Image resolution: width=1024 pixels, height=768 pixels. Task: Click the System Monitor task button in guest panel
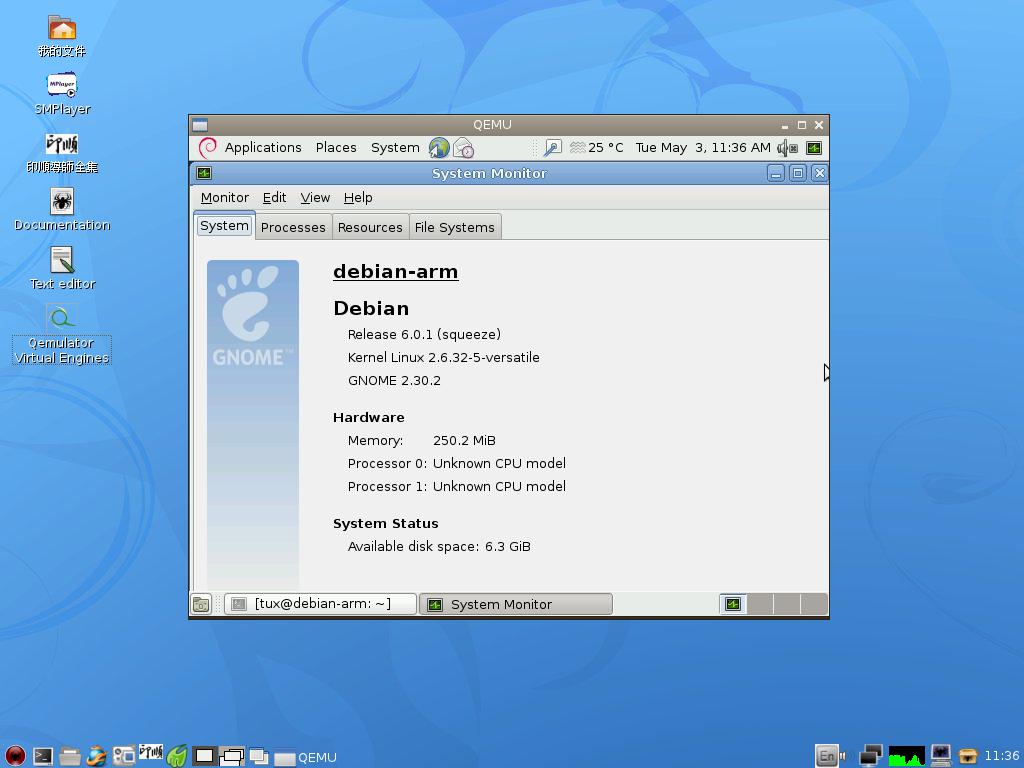[515, 604]
